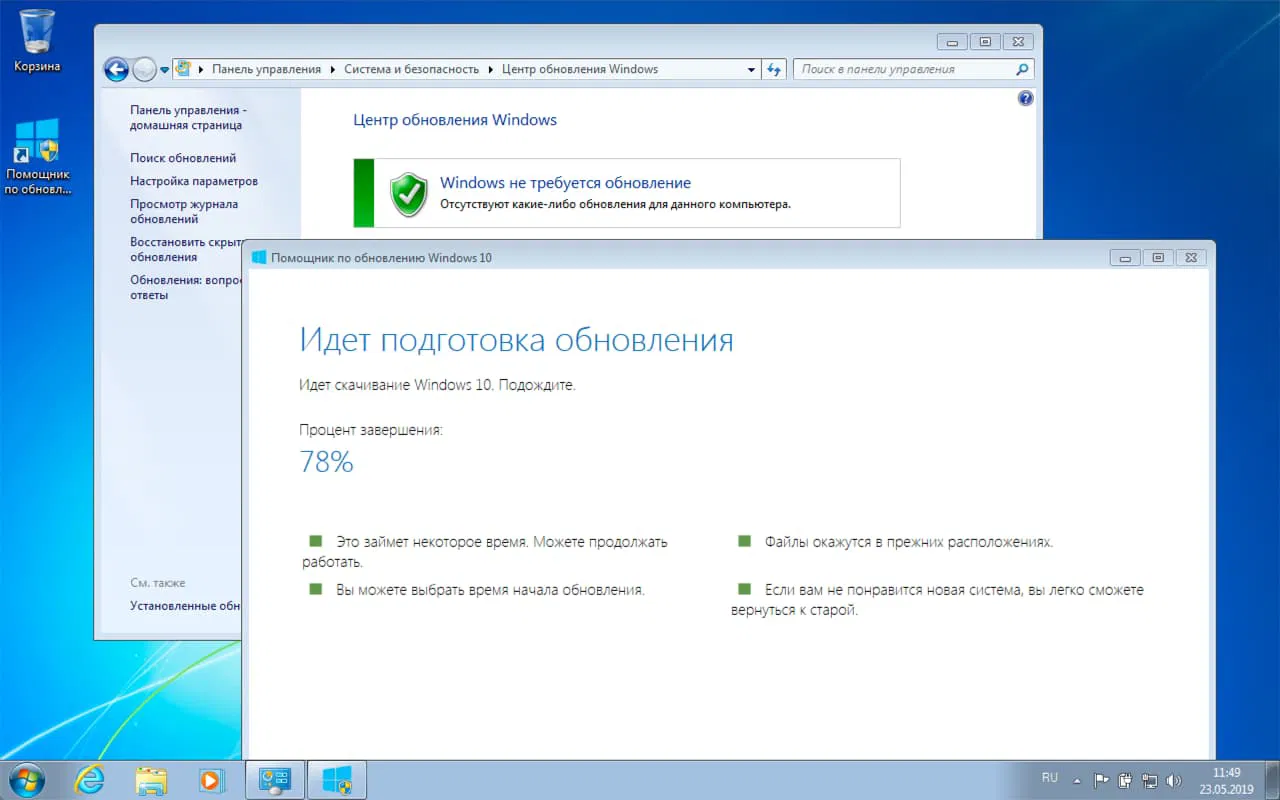Go to Панель управления via breadcrumb
This screenshot has width=1280, height=800.
pyautogui.click(x=266, y=69)
